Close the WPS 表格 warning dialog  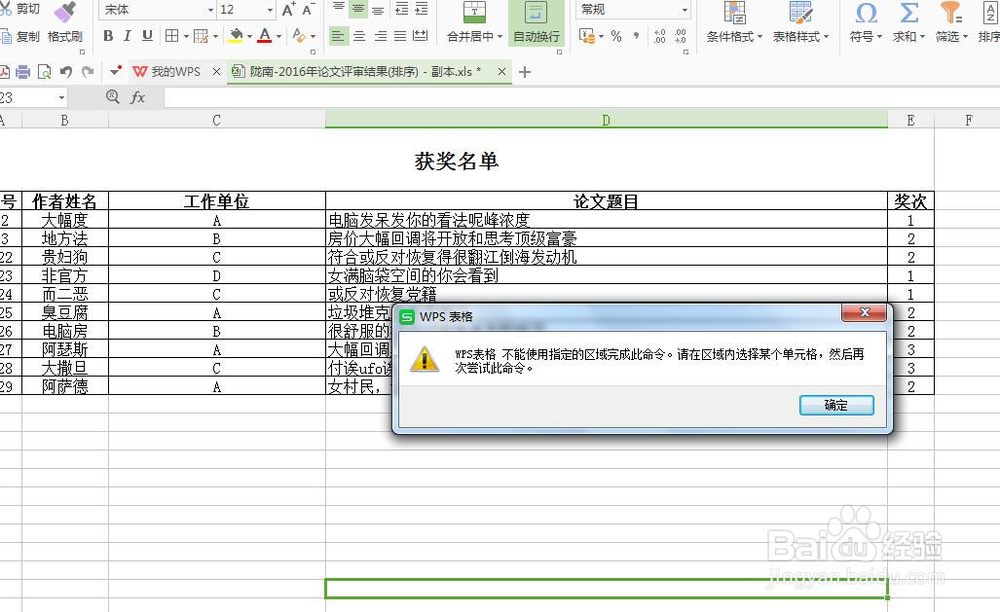[864, 312]
